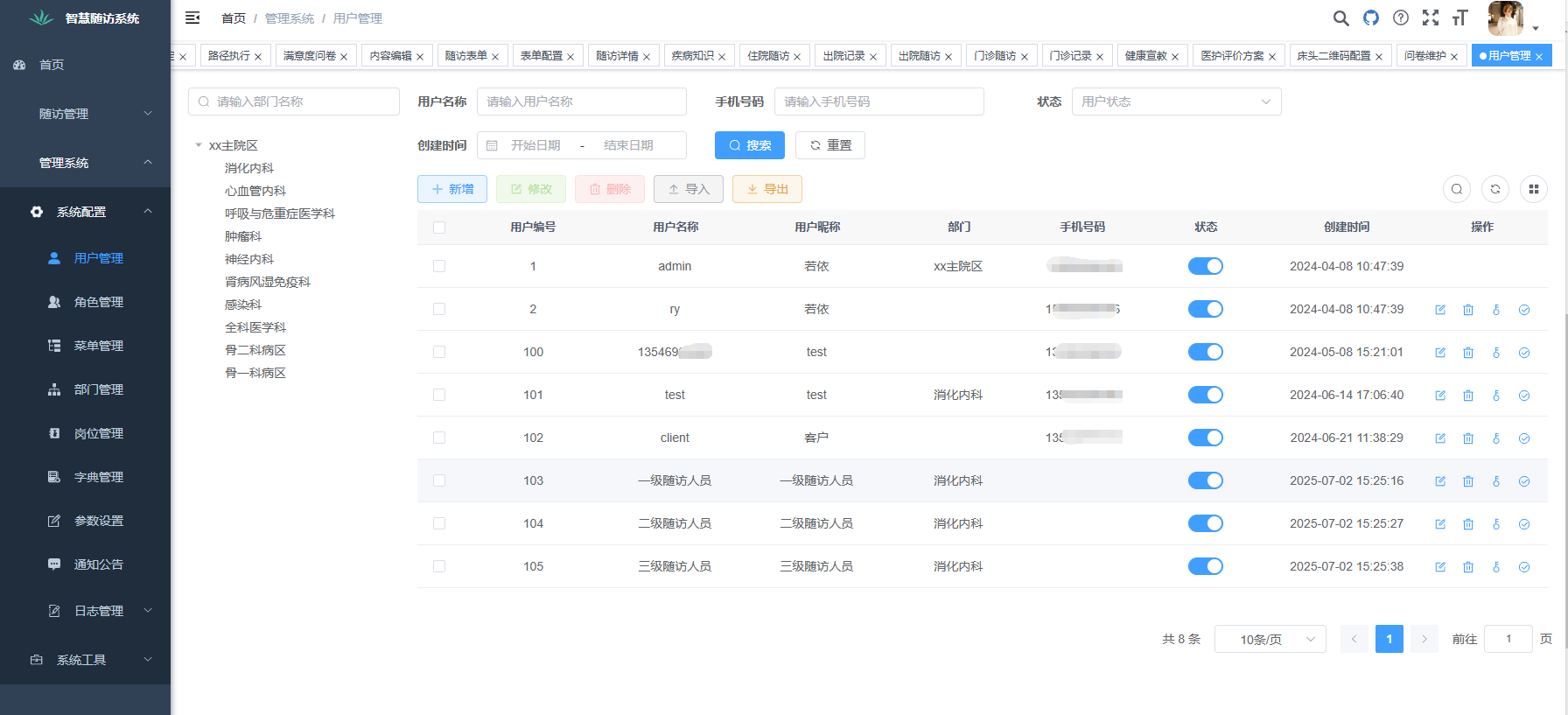Click the 新增 add user button
Viewport: 1568px width, 715px height.
point(452,189)
